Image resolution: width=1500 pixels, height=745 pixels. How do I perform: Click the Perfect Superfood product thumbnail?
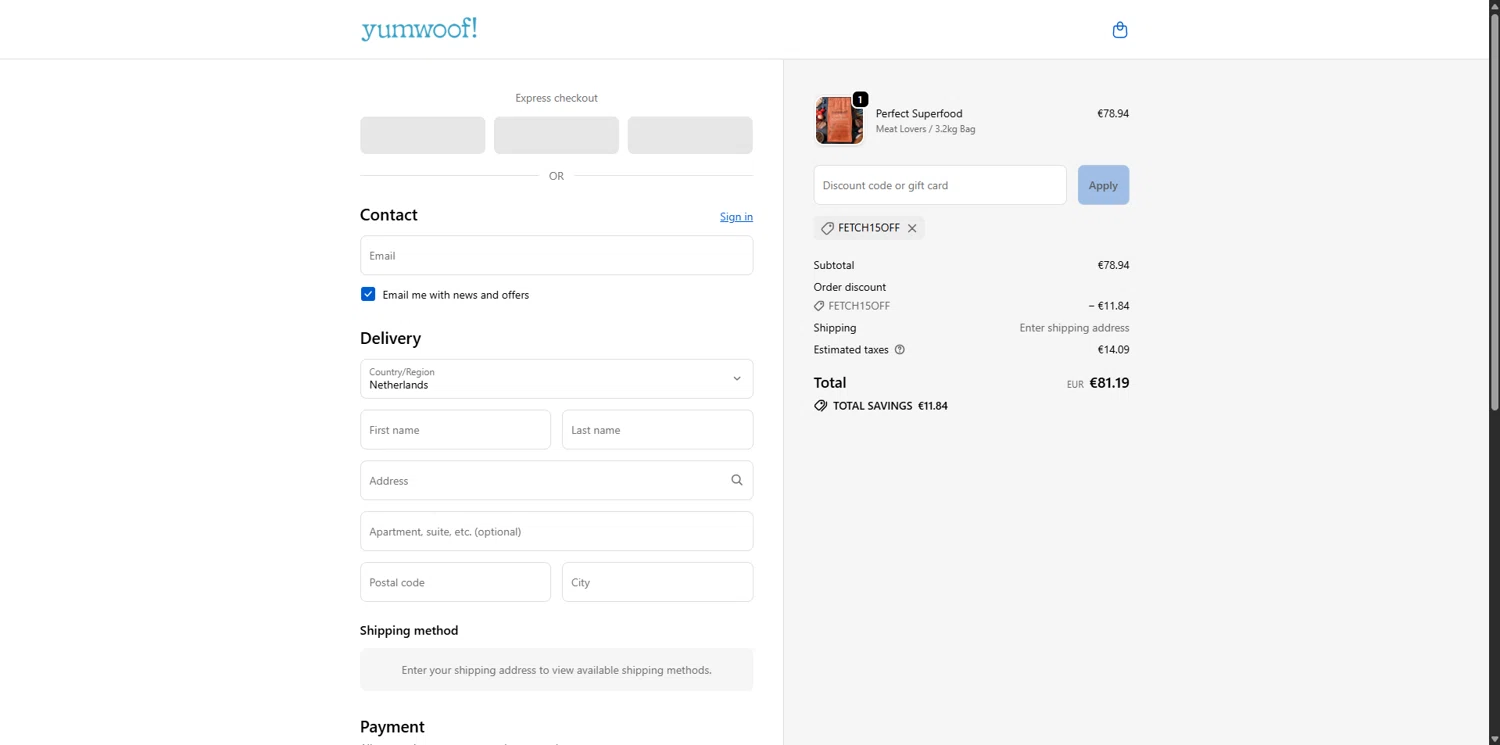[839, 121]
